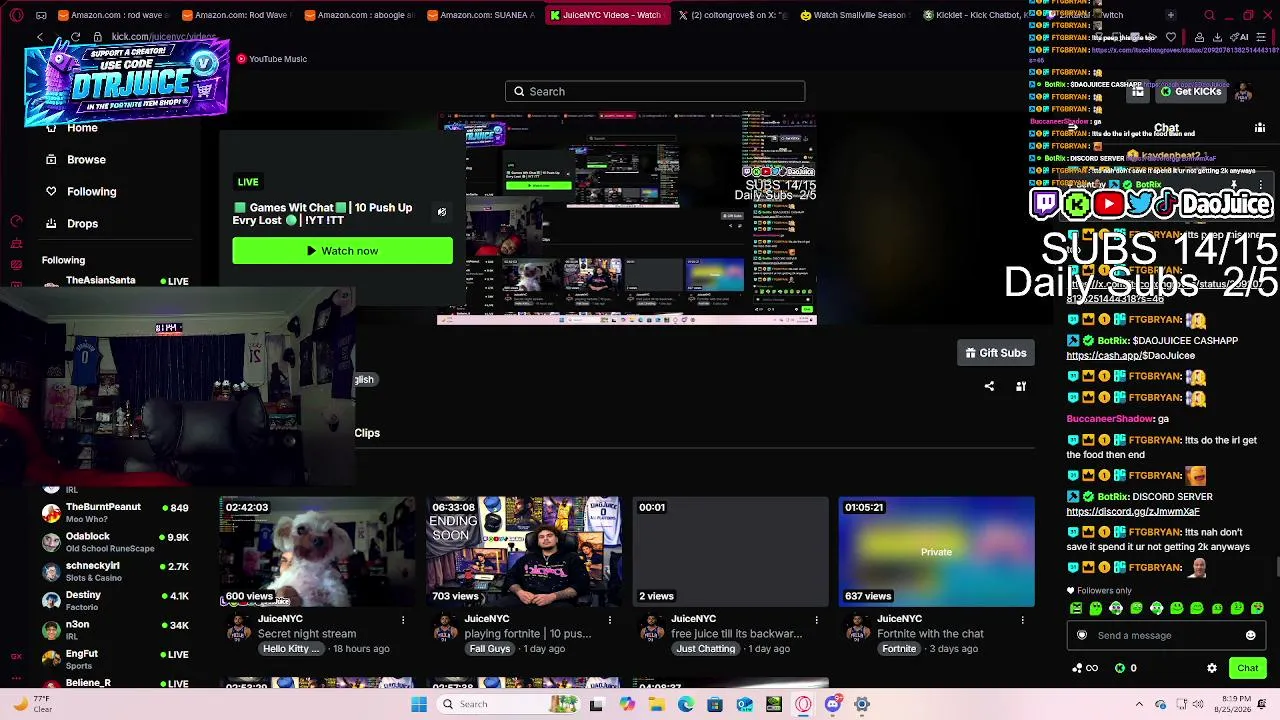Open Settings gear on the taskbar
1280x720 pixels.
861,704
